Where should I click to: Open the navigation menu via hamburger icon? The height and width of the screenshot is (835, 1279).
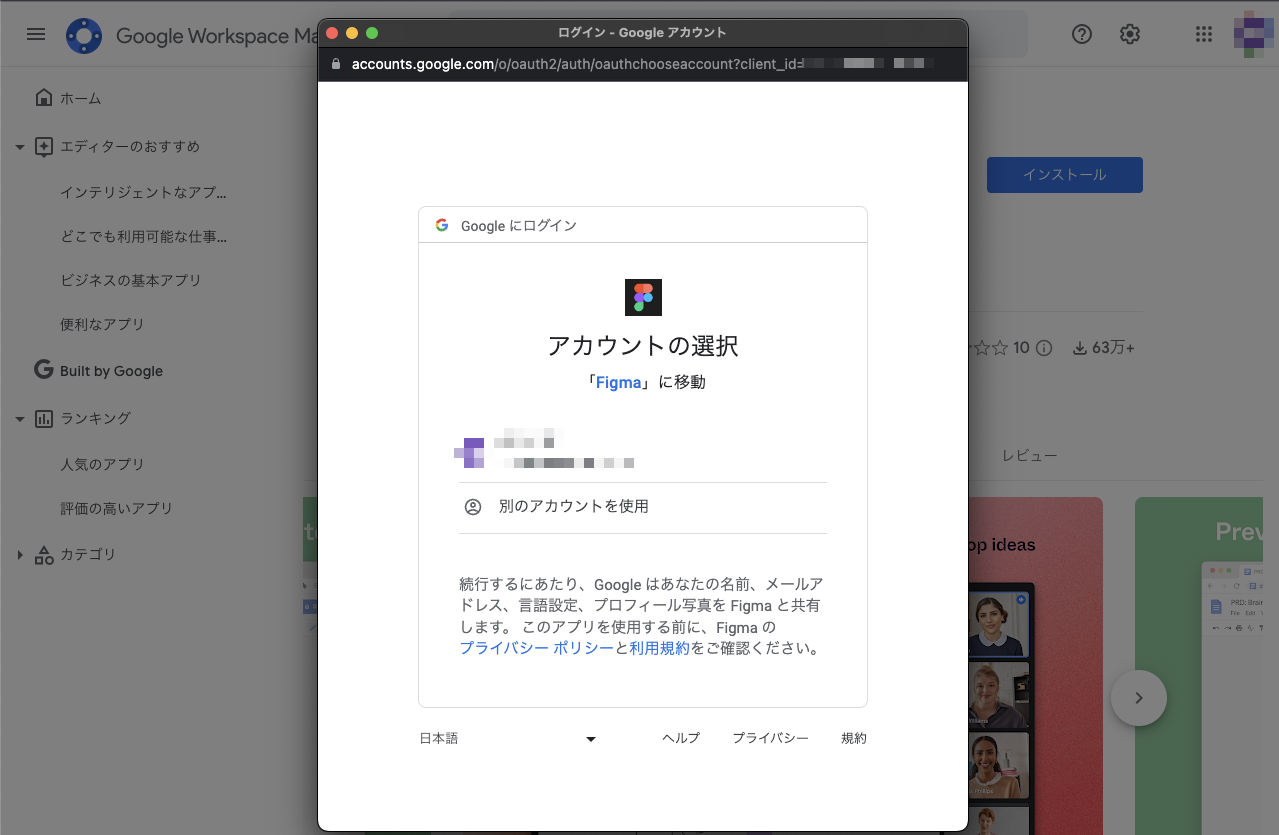tap(35, 33)
